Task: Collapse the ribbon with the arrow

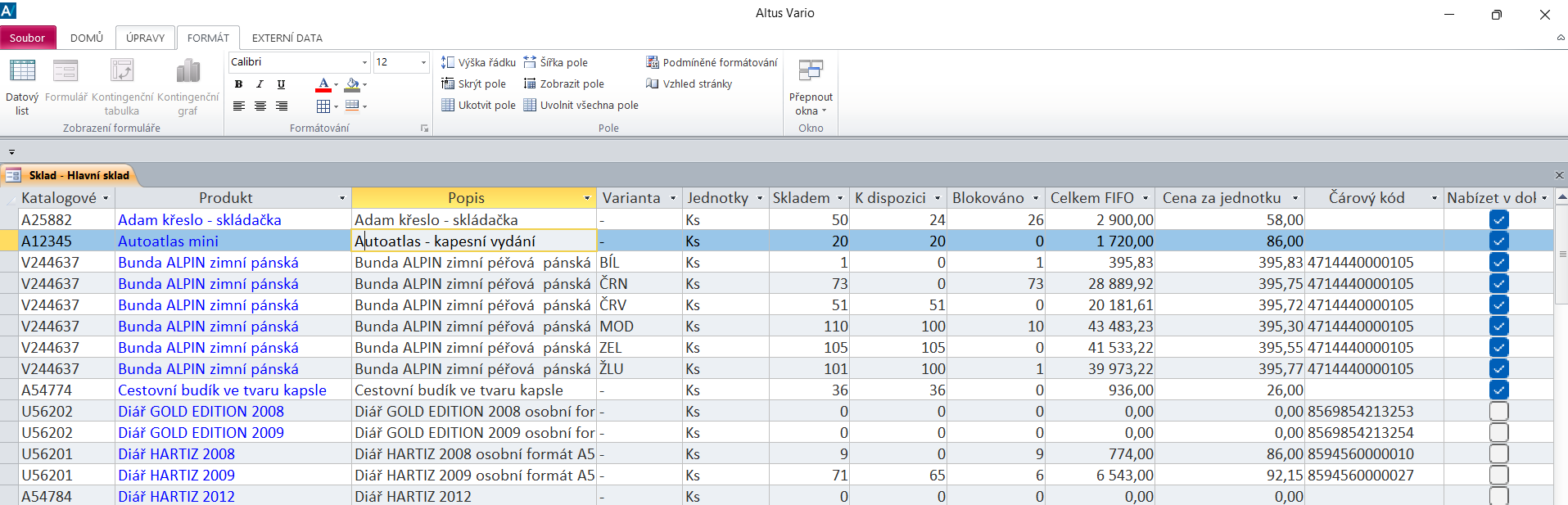Action: [1561, 38]
